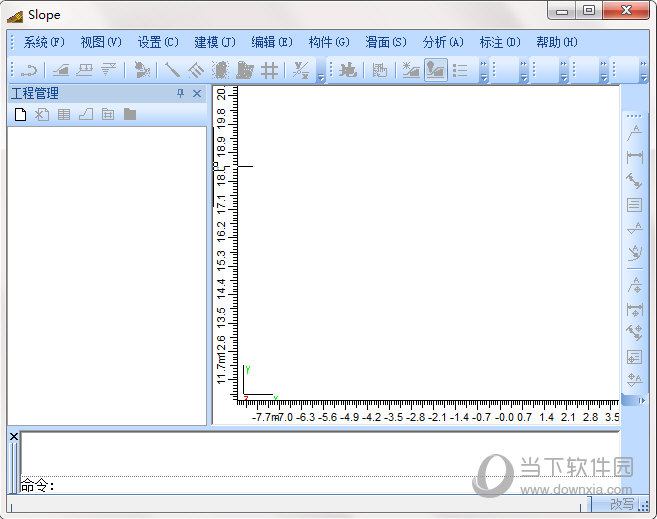This screenshot has width=657, height=519.
Task: Open the 编辑(E) menu
Action: [272, 42]
